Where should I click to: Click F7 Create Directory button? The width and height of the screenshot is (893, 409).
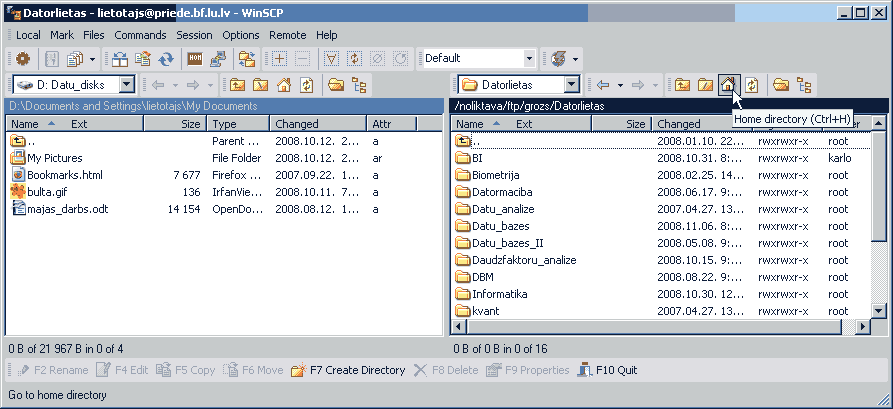(348, 370)
